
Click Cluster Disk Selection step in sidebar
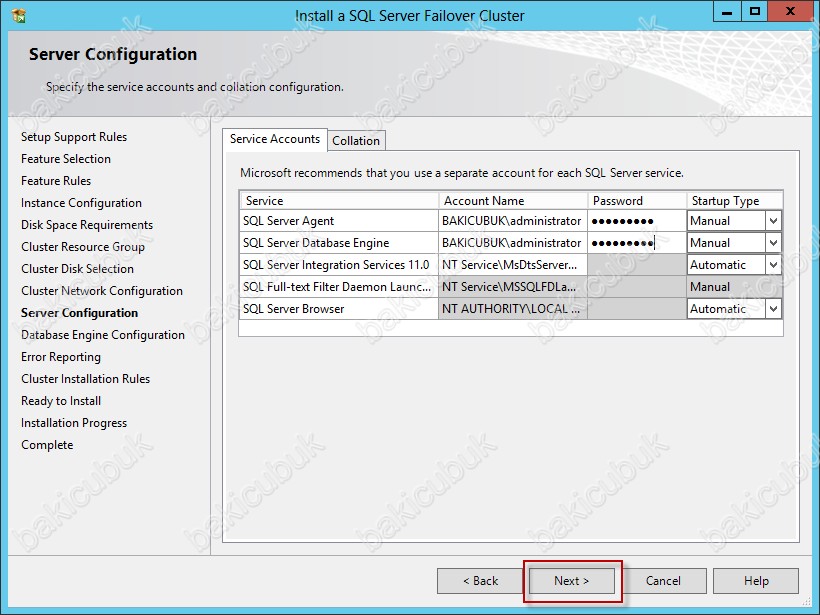pyautogui.click(x=77, y=269)
